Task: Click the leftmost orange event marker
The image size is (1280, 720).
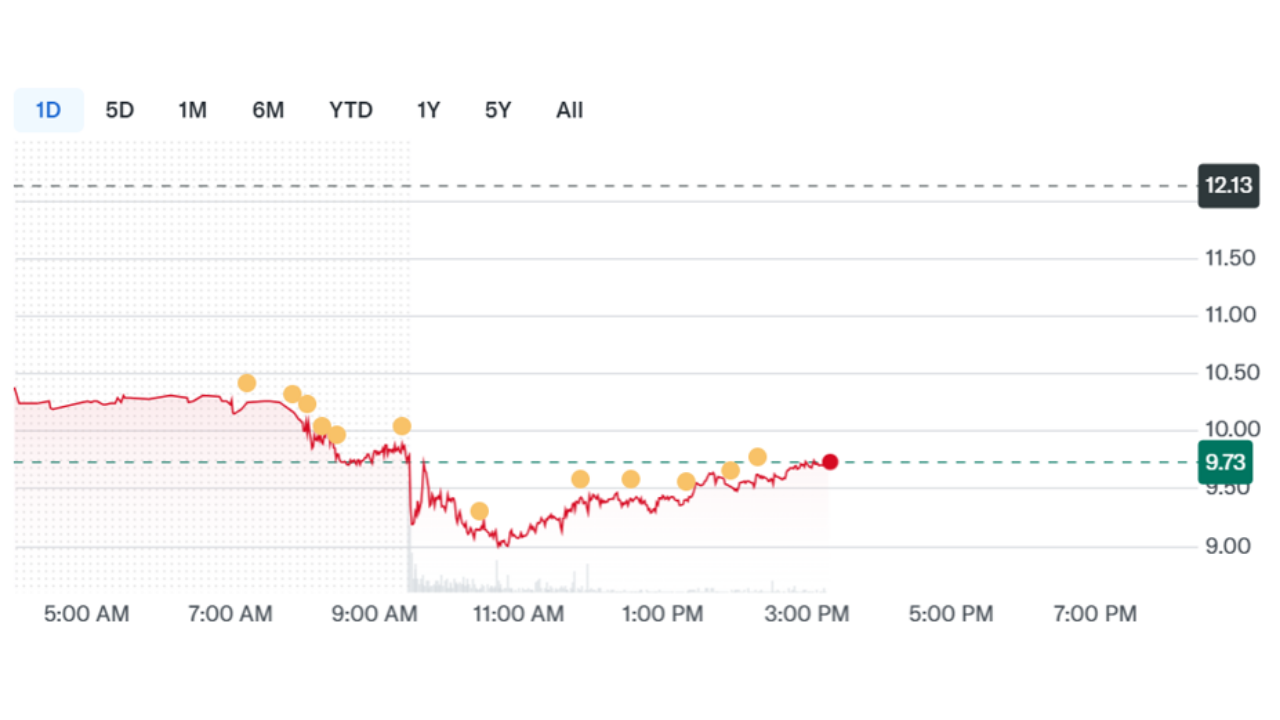Action: (x=247, y=383)
